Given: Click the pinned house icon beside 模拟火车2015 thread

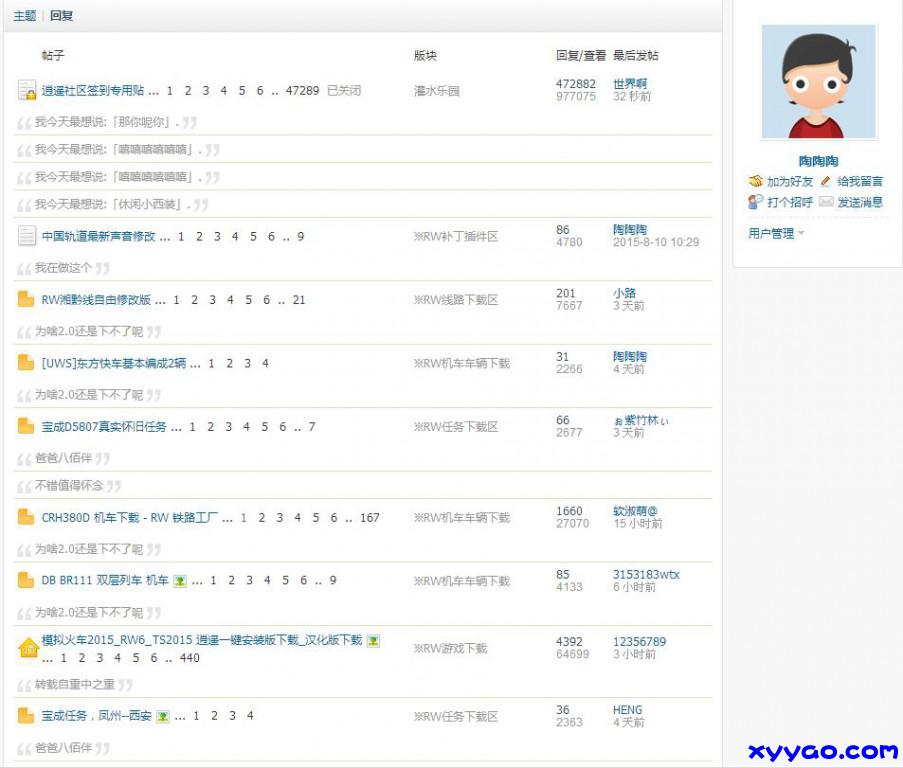Looking at the screenshot, I should (27, 649).
